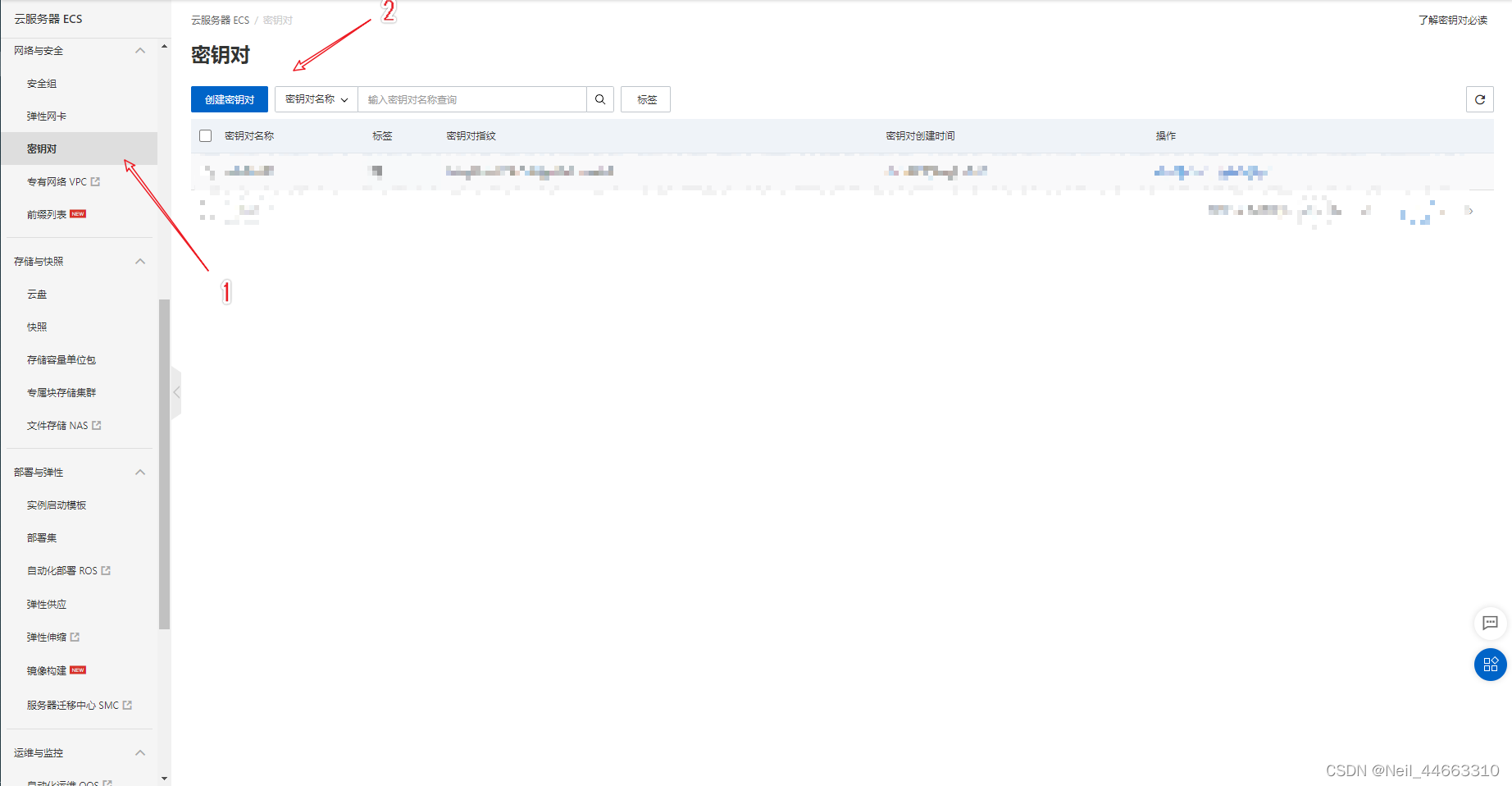Open 实例启动模板 menu item
1512x786 pixels.
[x=57, y=505]
